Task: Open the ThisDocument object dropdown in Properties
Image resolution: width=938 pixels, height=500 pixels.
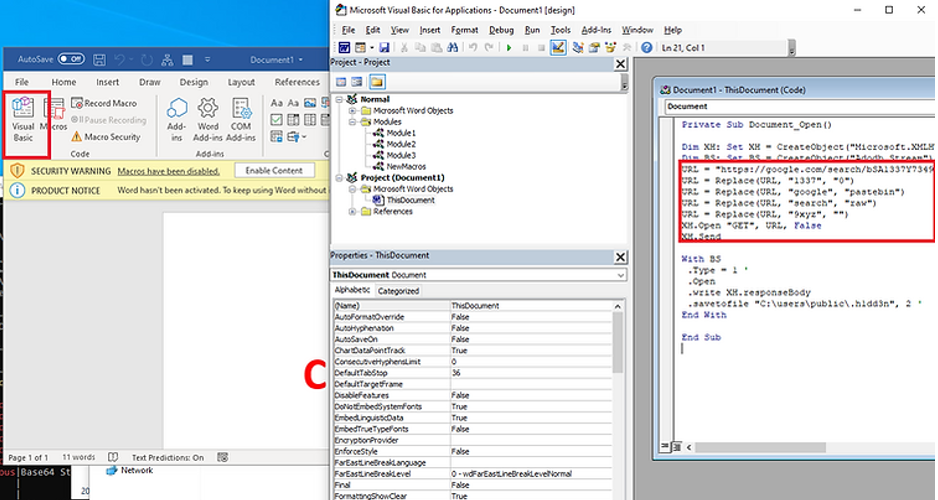Action: pyautogui.click(x=620, y=275)
